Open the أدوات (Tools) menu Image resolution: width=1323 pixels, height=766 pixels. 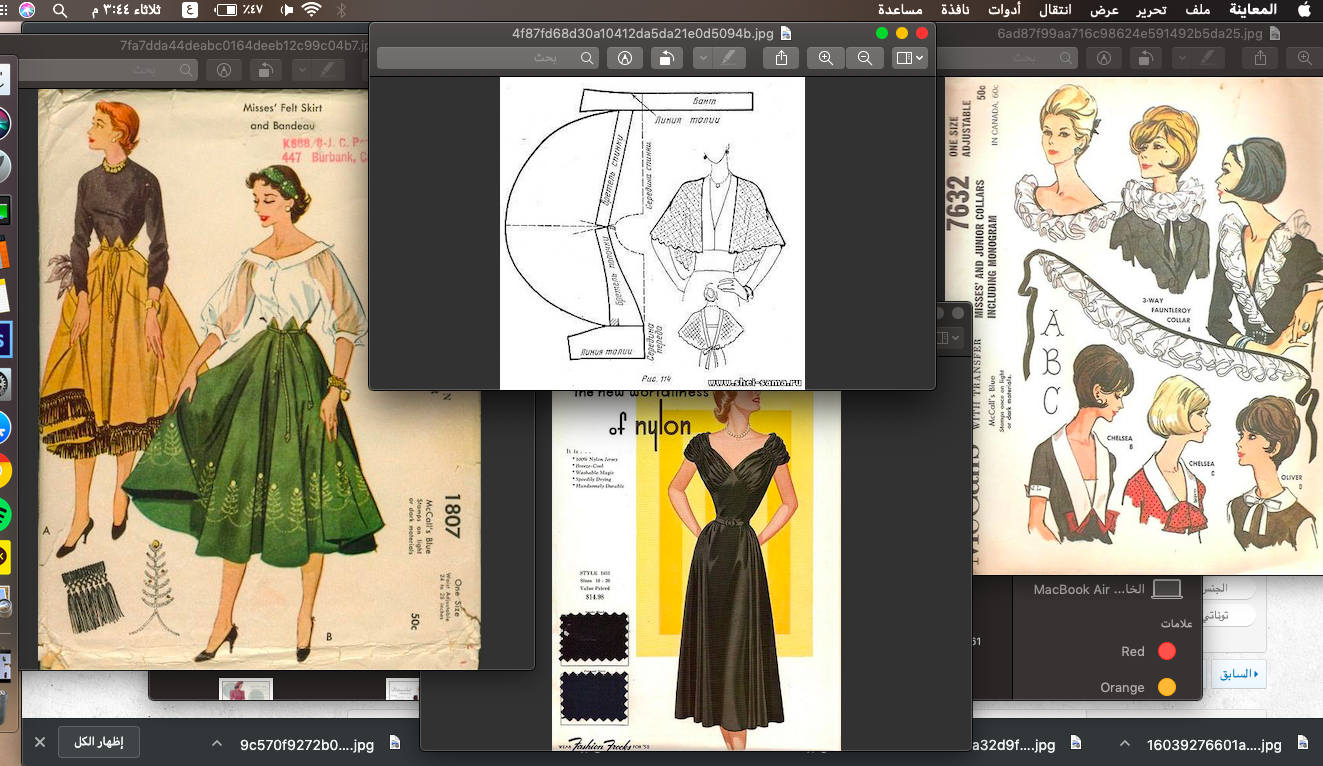1001,10
